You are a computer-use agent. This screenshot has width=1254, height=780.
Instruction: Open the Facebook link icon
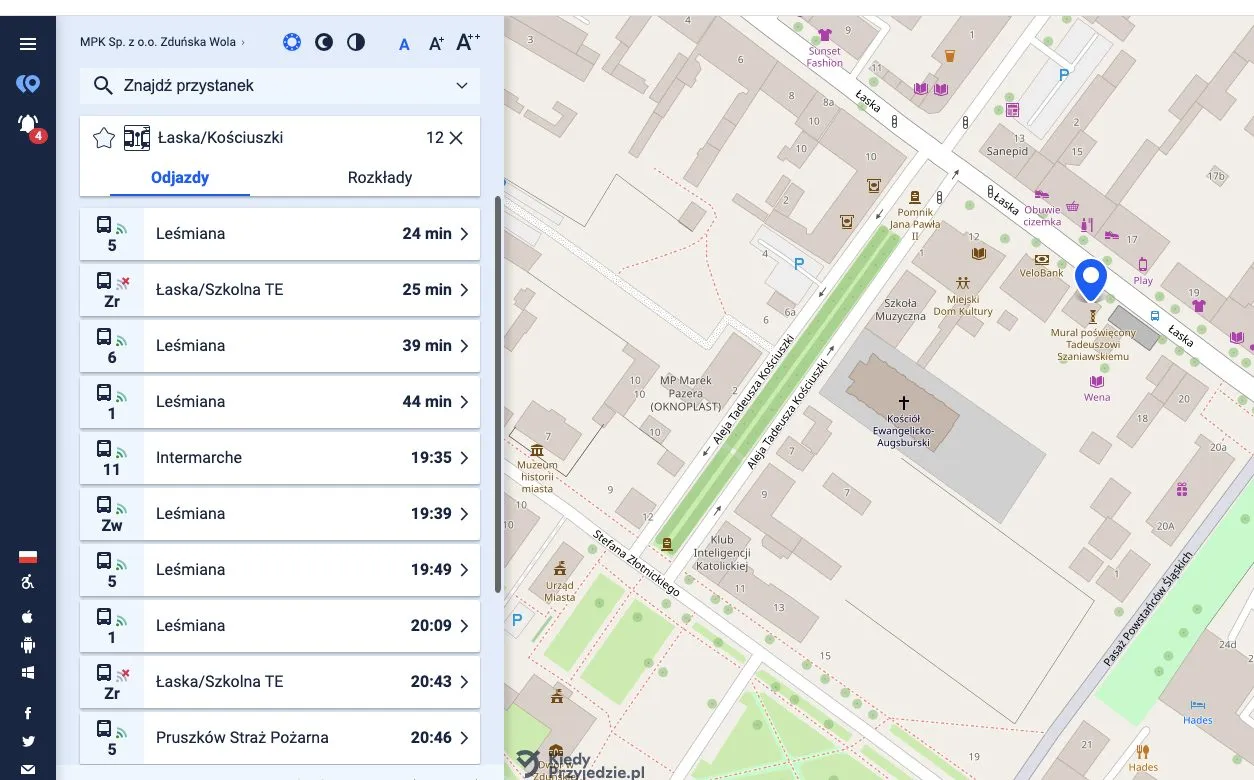[x=28, y=713]
